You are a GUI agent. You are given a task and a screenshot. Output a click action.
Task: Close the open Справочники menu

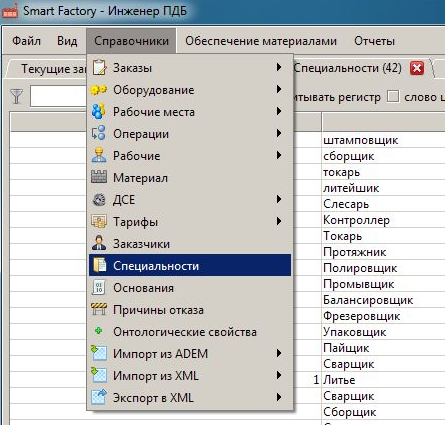coord(131,41)
